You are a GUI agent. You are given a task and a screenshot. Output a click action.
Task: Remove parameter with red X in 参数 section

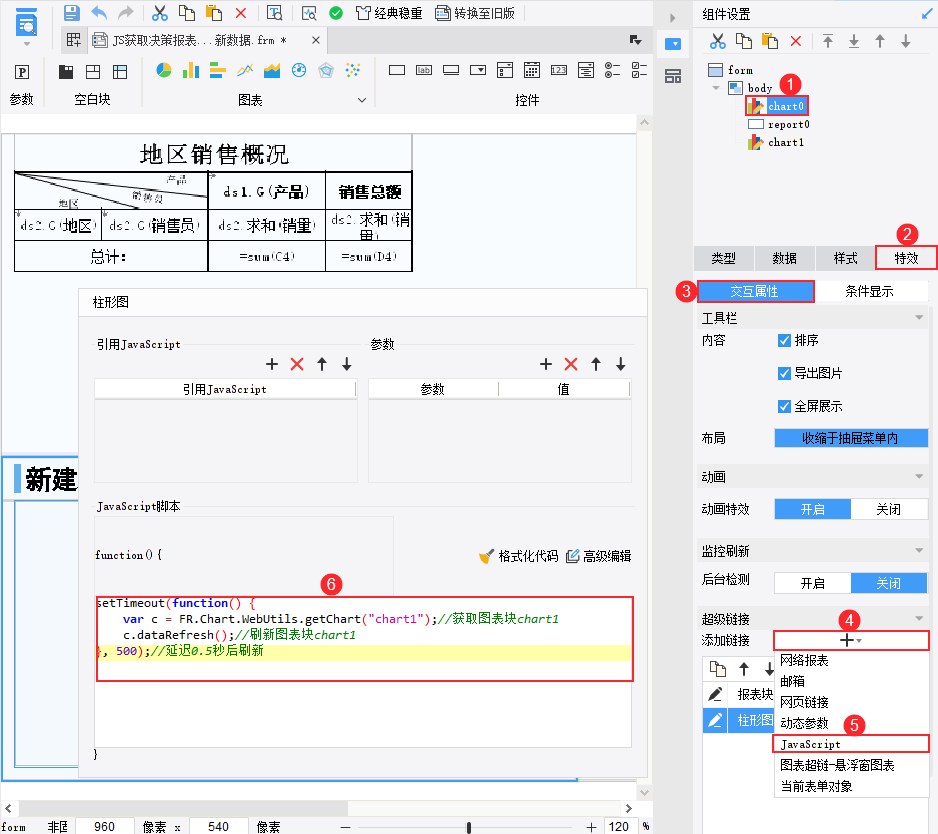571,364
